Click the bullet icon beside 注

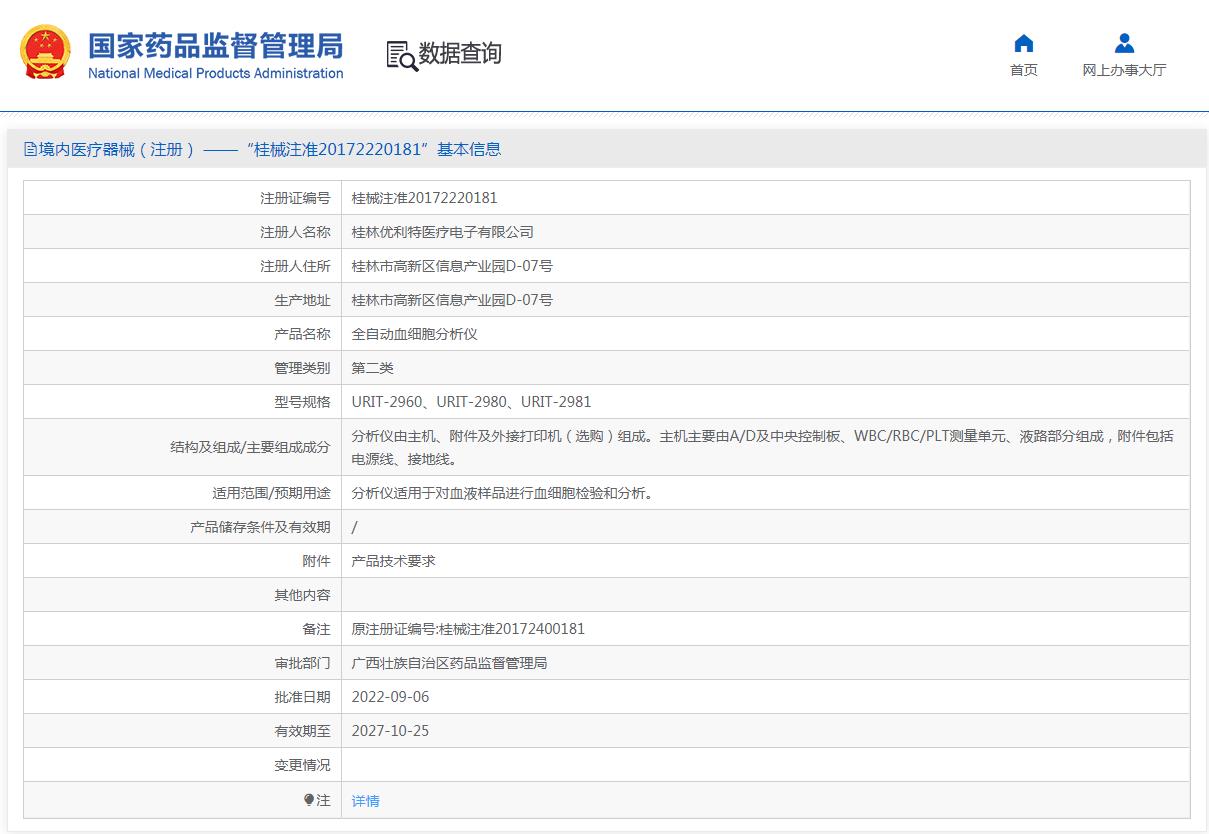[309, 799]
